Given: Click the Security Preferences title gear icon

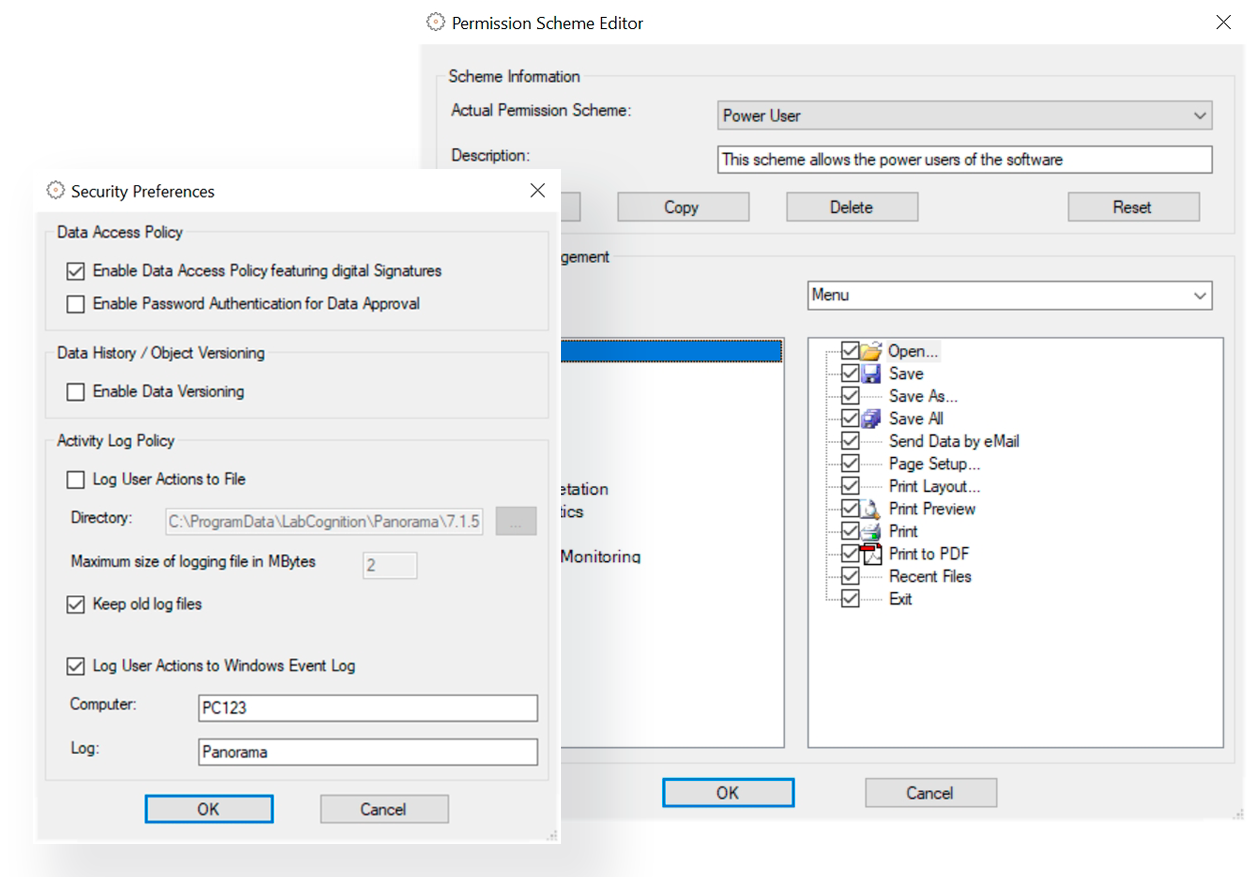Looking at the screenshot, I should point(56,191).
